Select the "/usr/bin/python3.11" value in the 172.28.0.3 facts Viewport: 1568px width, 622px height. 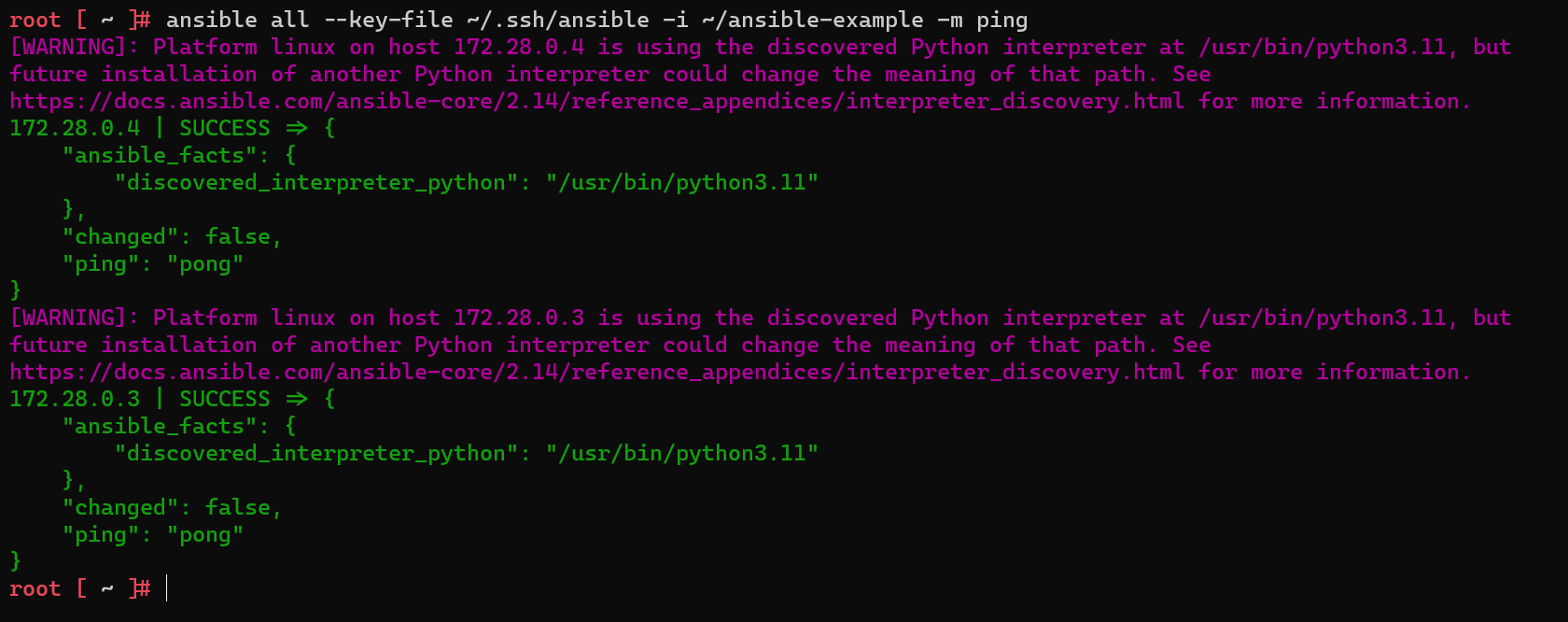(682, 453)
